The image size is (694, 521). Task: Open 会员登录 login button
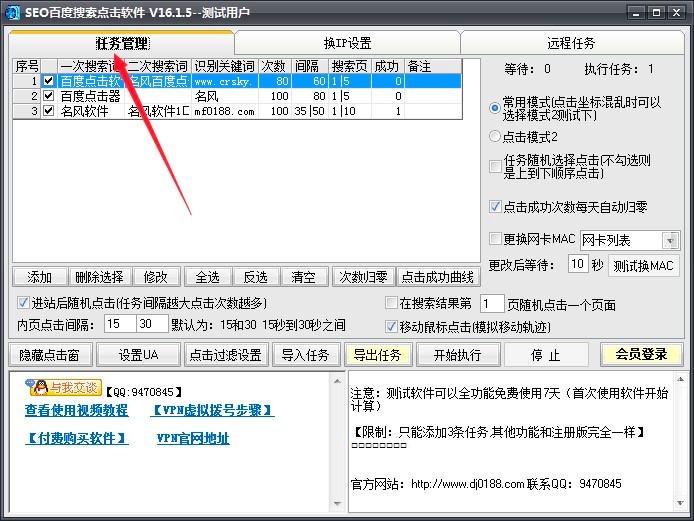click(x=640, y=355)
